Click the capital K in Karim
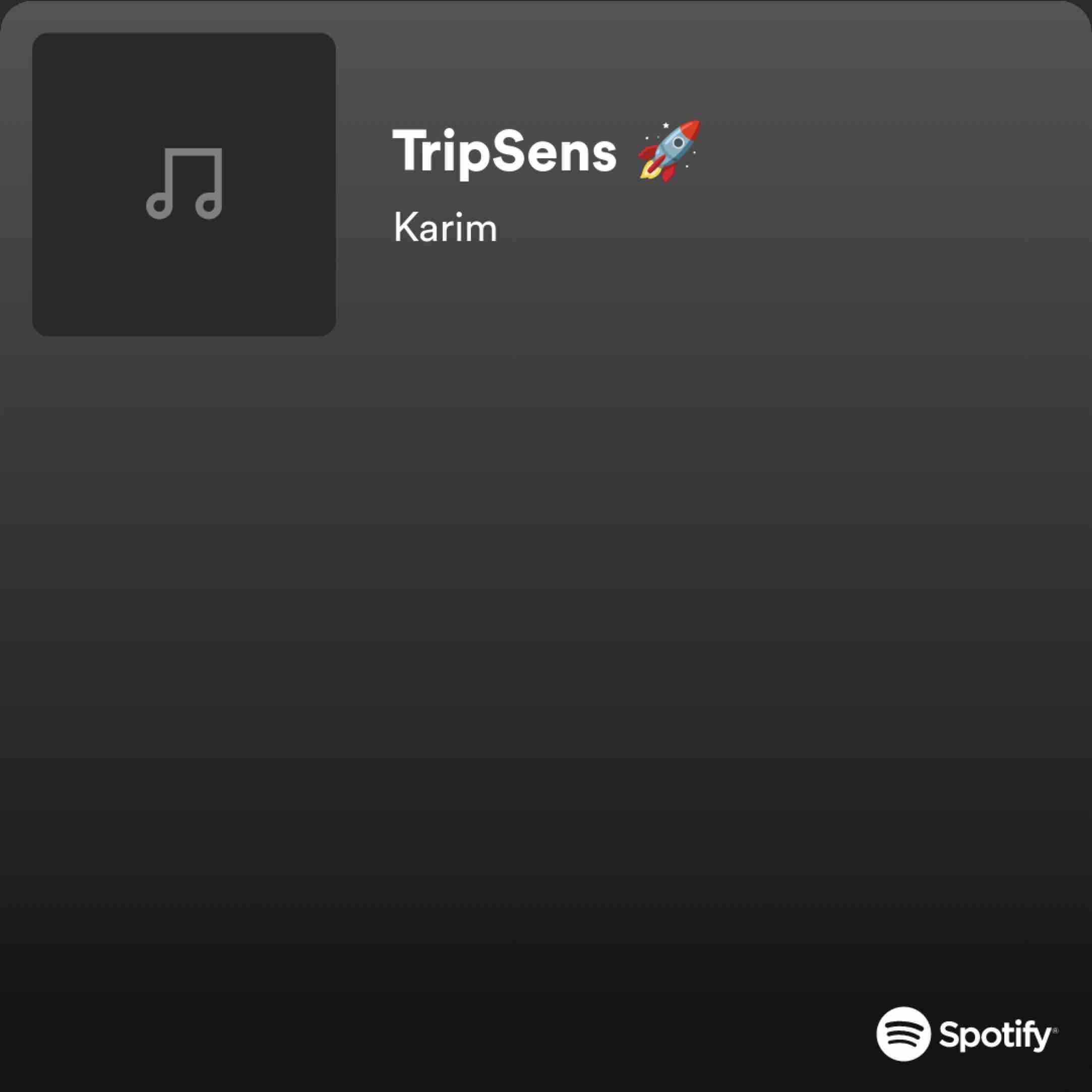The width and height of the screenshot is (1092, 1092). click(x=405, y=227)
